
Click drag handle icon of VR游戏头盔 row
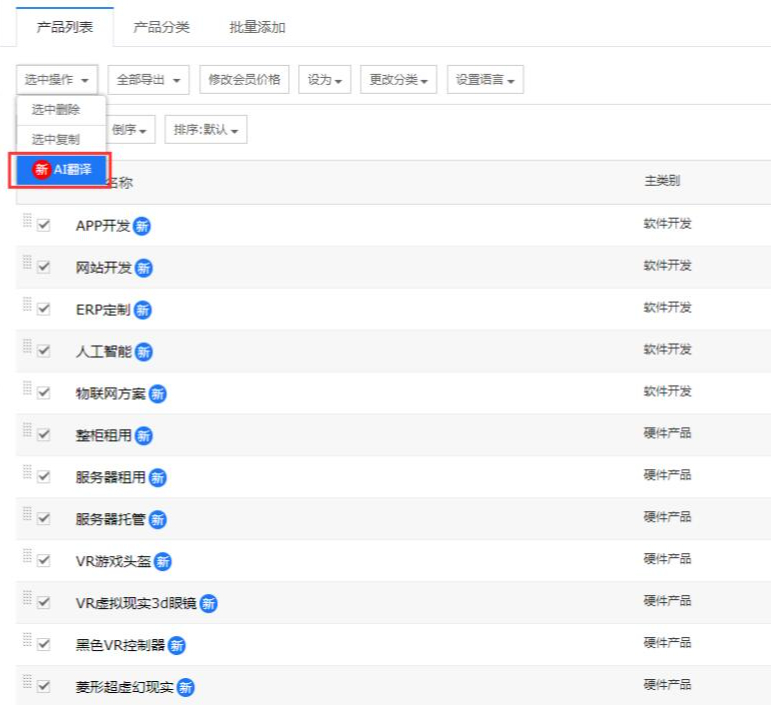pyautogui.click(x=28, y=556)
